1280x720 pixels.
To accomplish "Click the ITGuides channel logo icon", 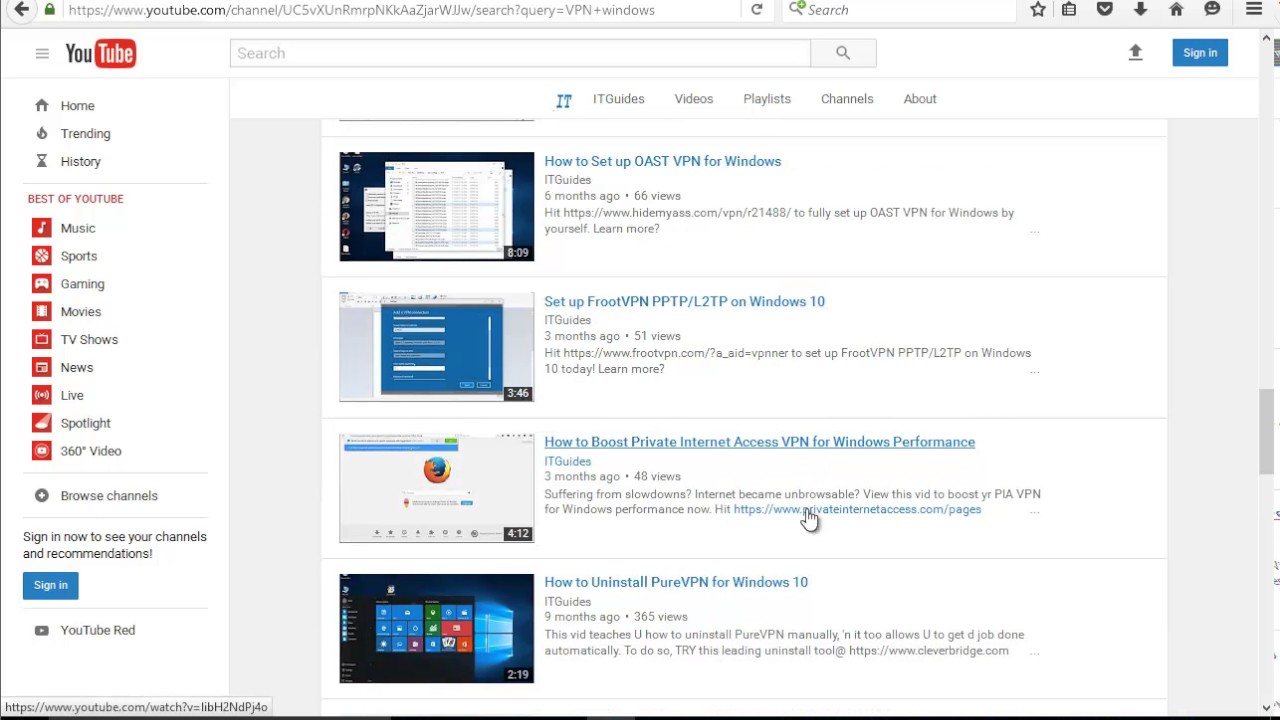I will 564,100.
